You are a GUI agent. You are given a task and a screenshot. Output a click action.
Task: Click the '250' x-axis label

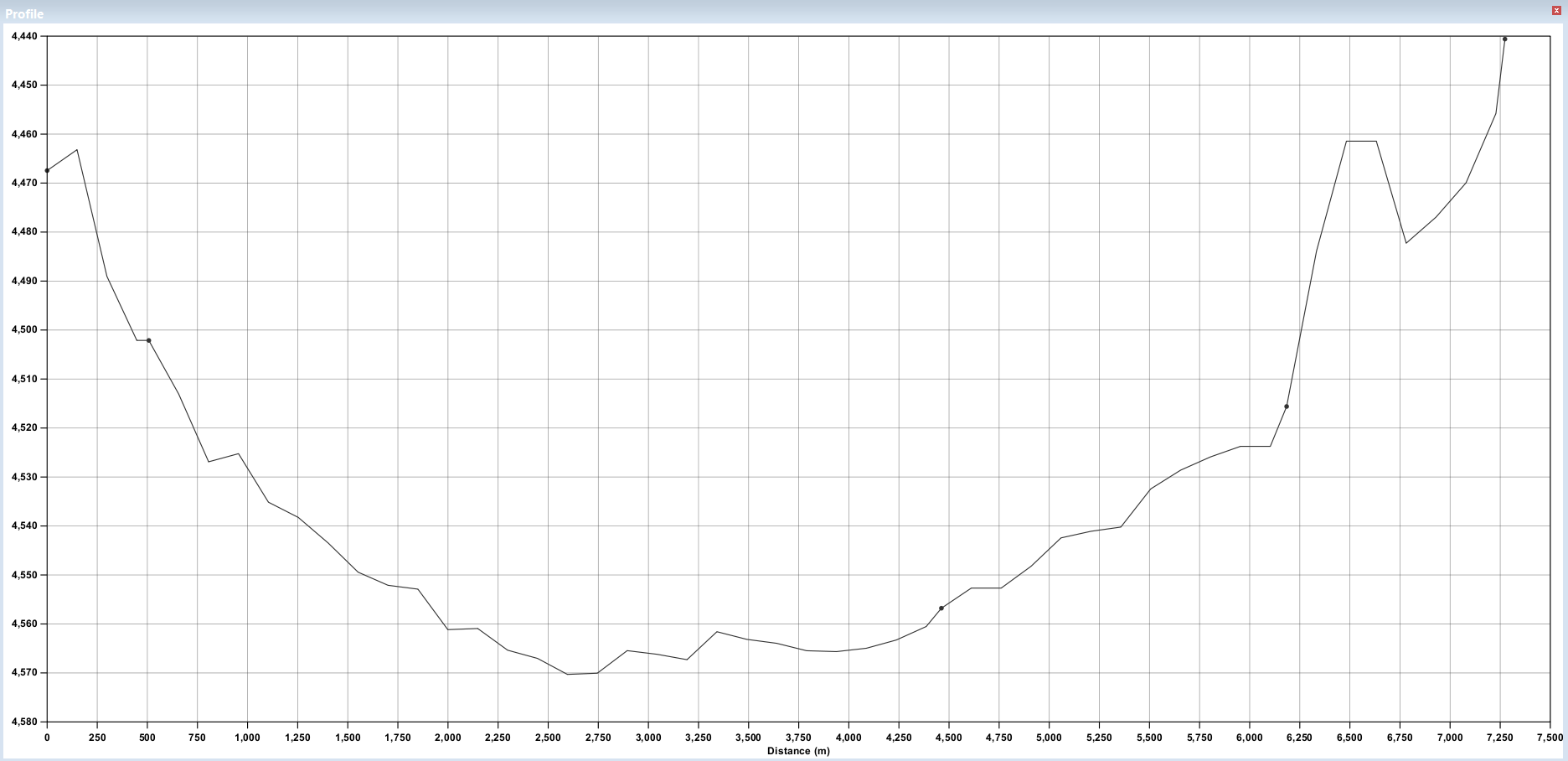pyautogui.click(x=97, y=738)
